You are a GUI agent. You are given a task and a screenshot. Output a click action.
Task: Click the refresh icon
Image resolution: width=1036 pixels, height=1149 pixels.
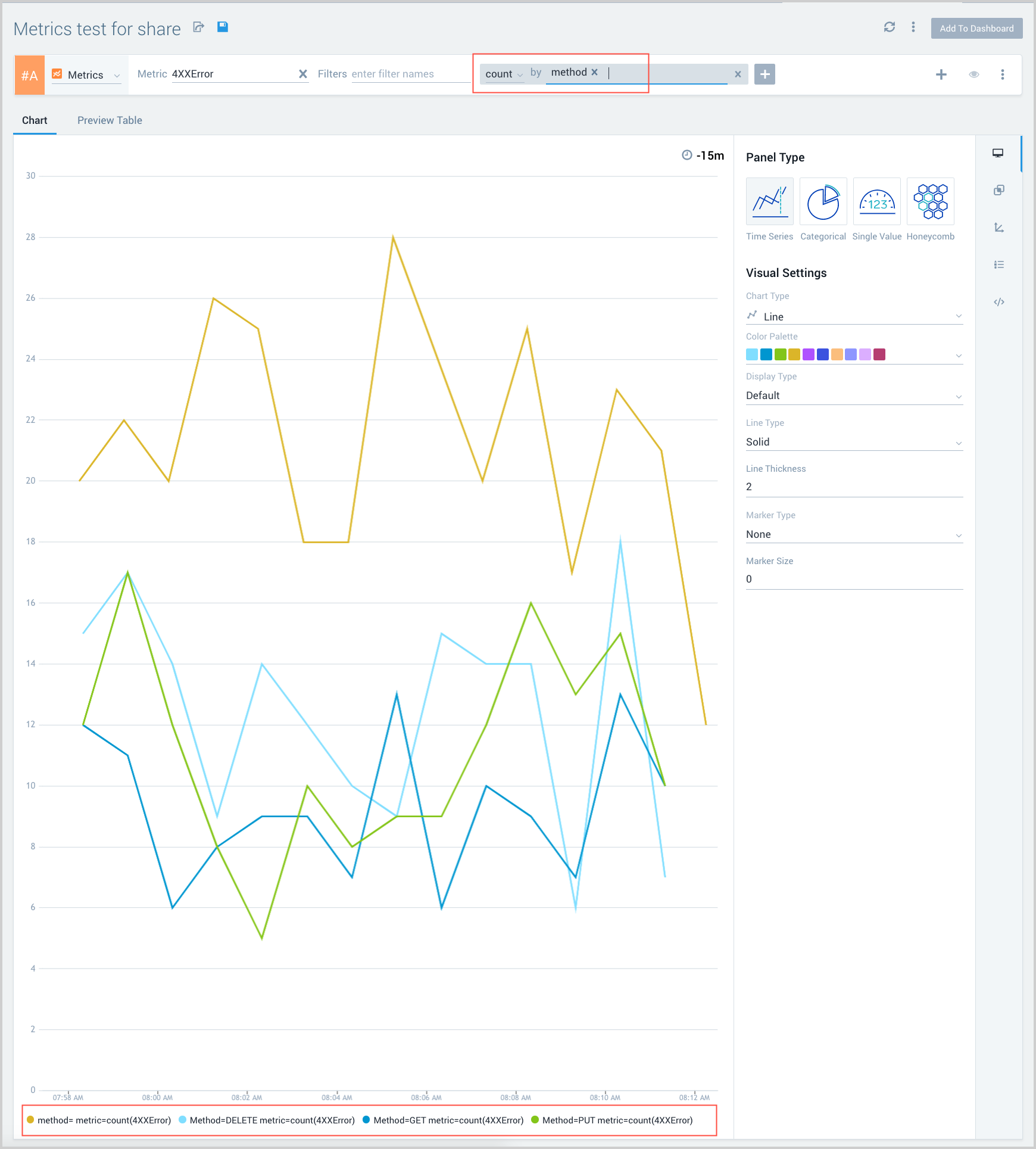(890, 27)
